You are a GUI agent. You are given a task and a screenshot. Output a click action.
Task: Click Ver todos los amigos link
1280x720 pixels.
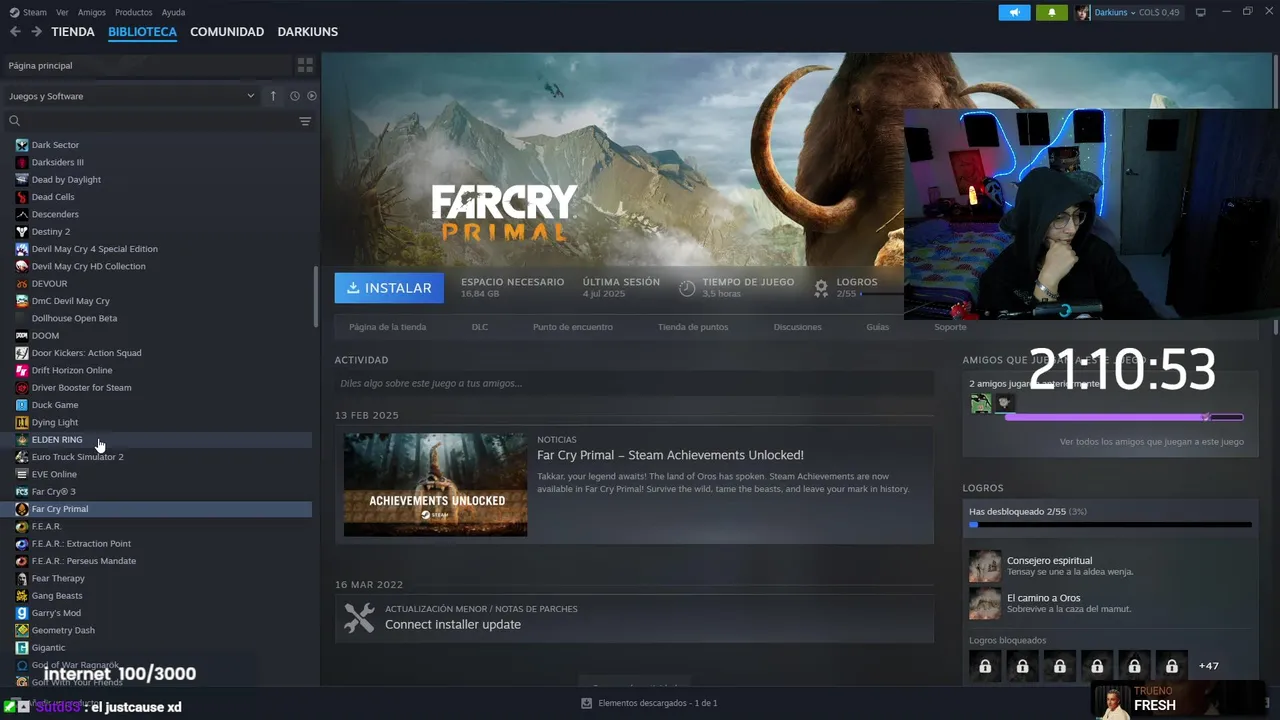point(1152,441)
